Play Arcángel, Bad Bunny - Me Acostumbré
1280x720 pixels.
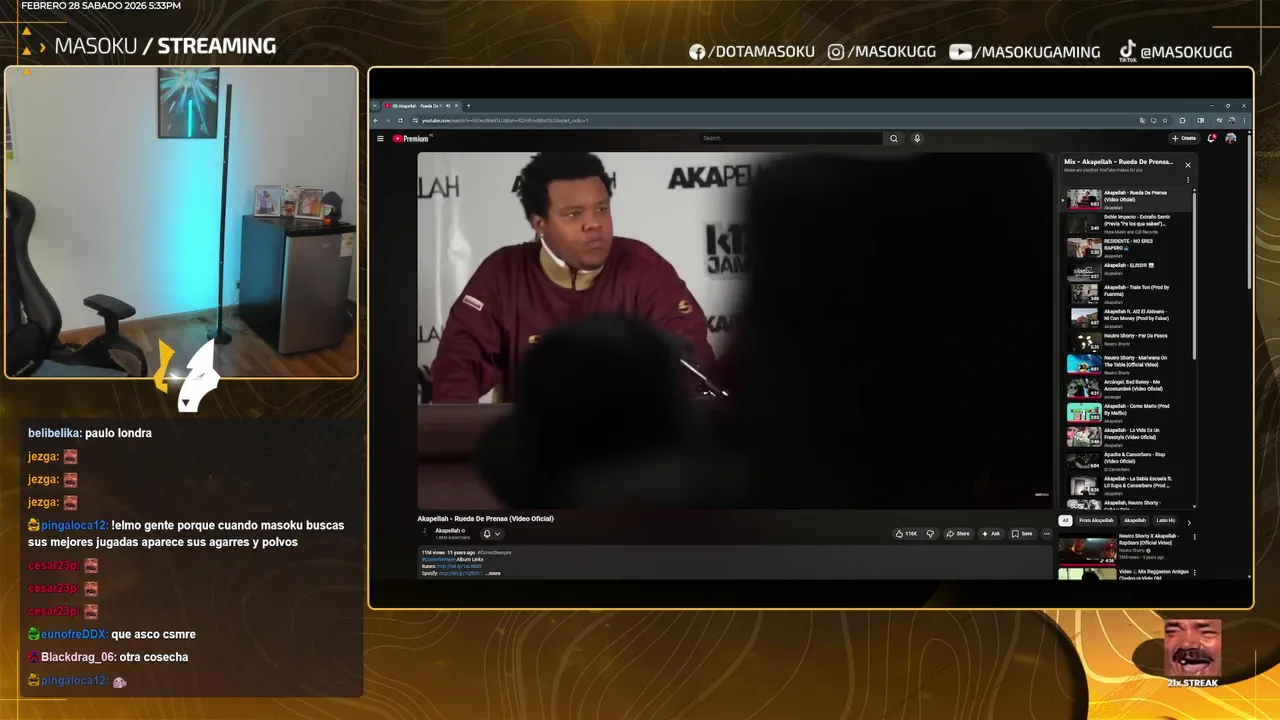(x=1125, y=389)
